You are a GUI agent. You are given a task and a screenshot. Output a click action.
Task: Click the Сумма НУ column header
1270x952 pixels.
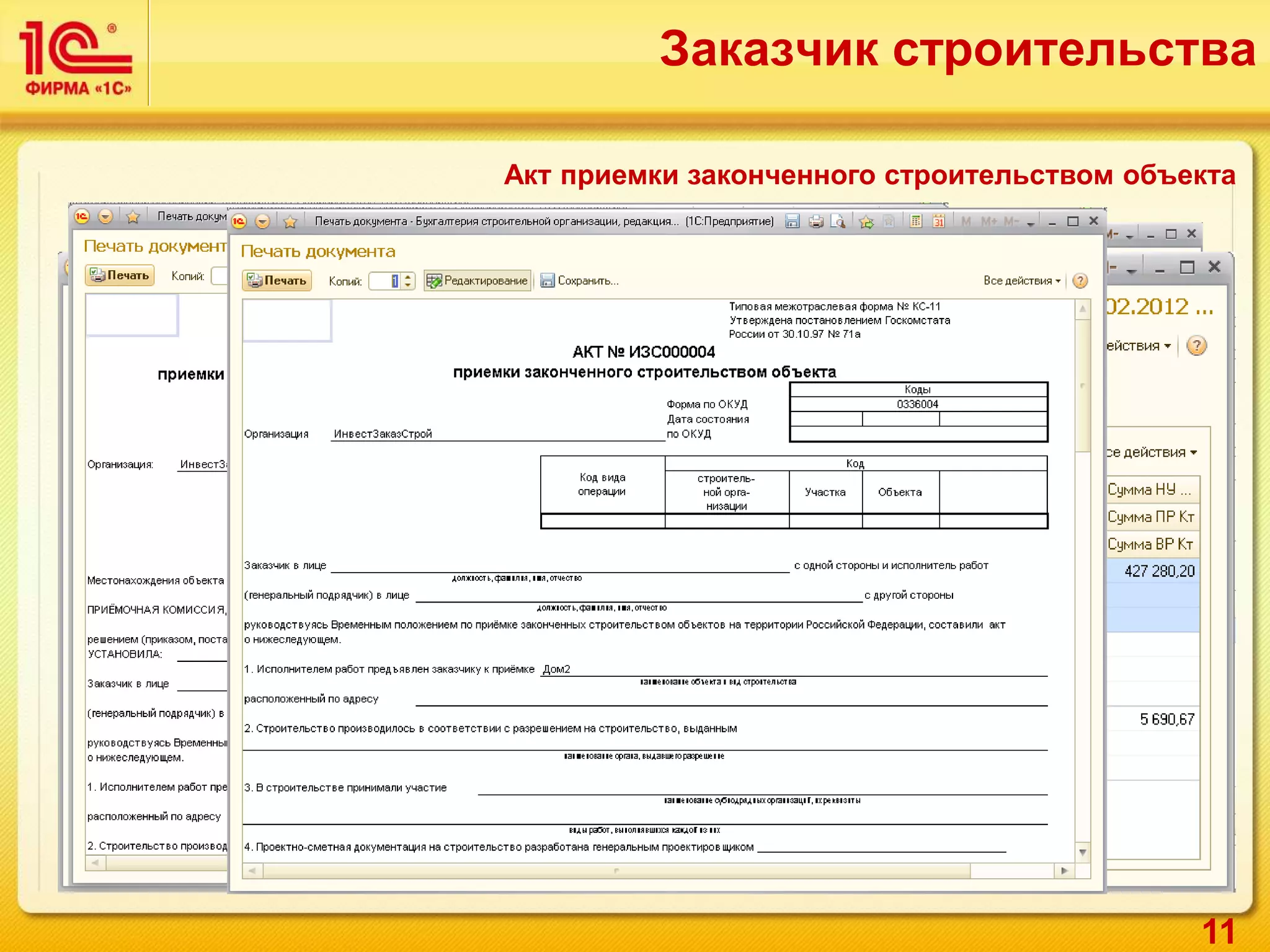(x=1153, y=489)
